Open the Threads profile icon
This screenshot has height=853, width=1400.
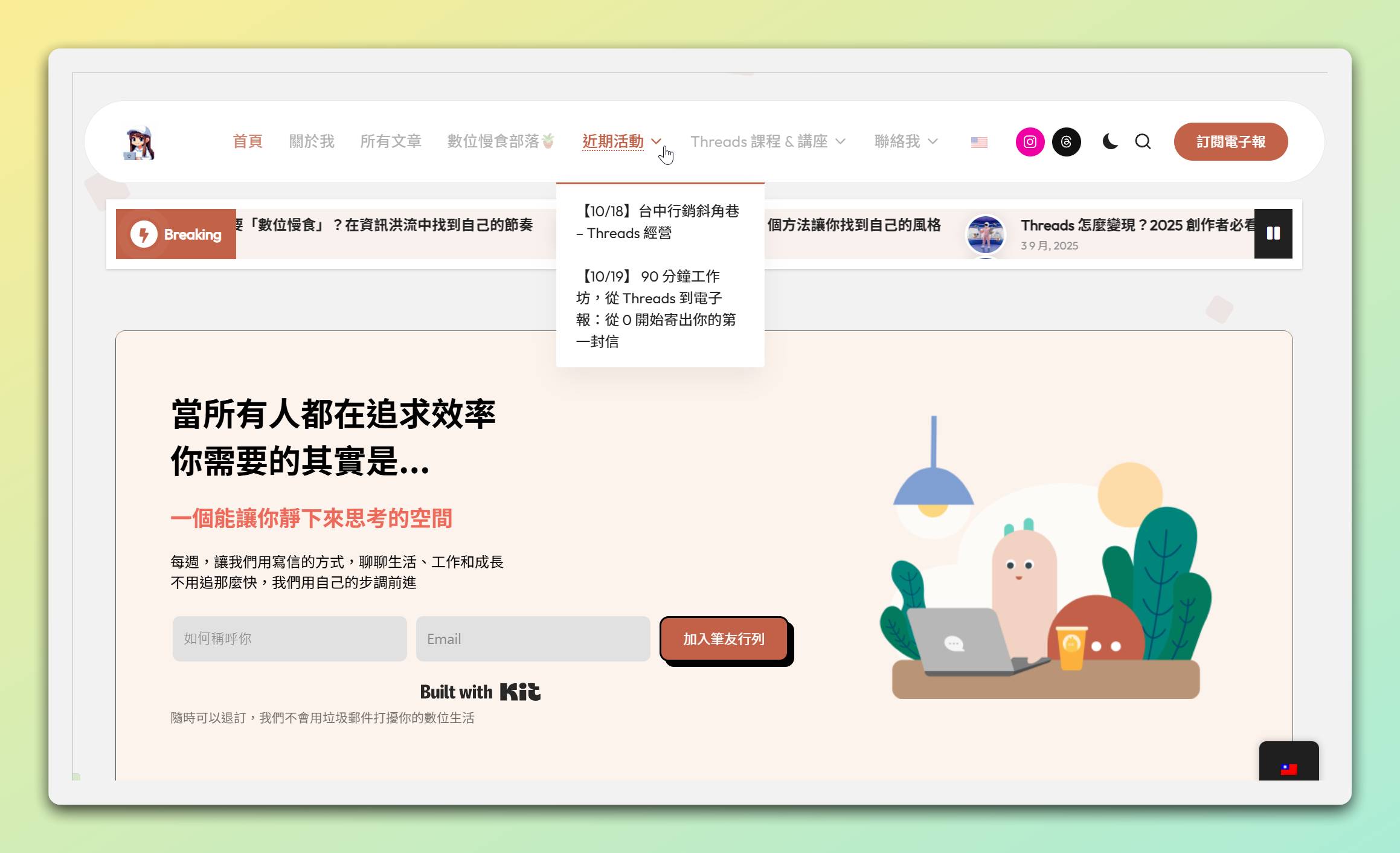coord(1066,142)
